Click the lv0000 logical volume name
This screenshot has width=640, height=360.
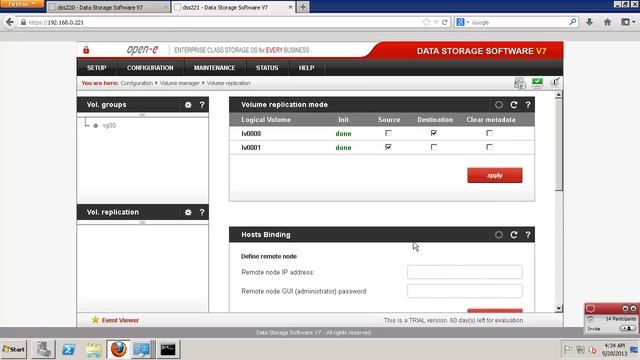[251, 133]
